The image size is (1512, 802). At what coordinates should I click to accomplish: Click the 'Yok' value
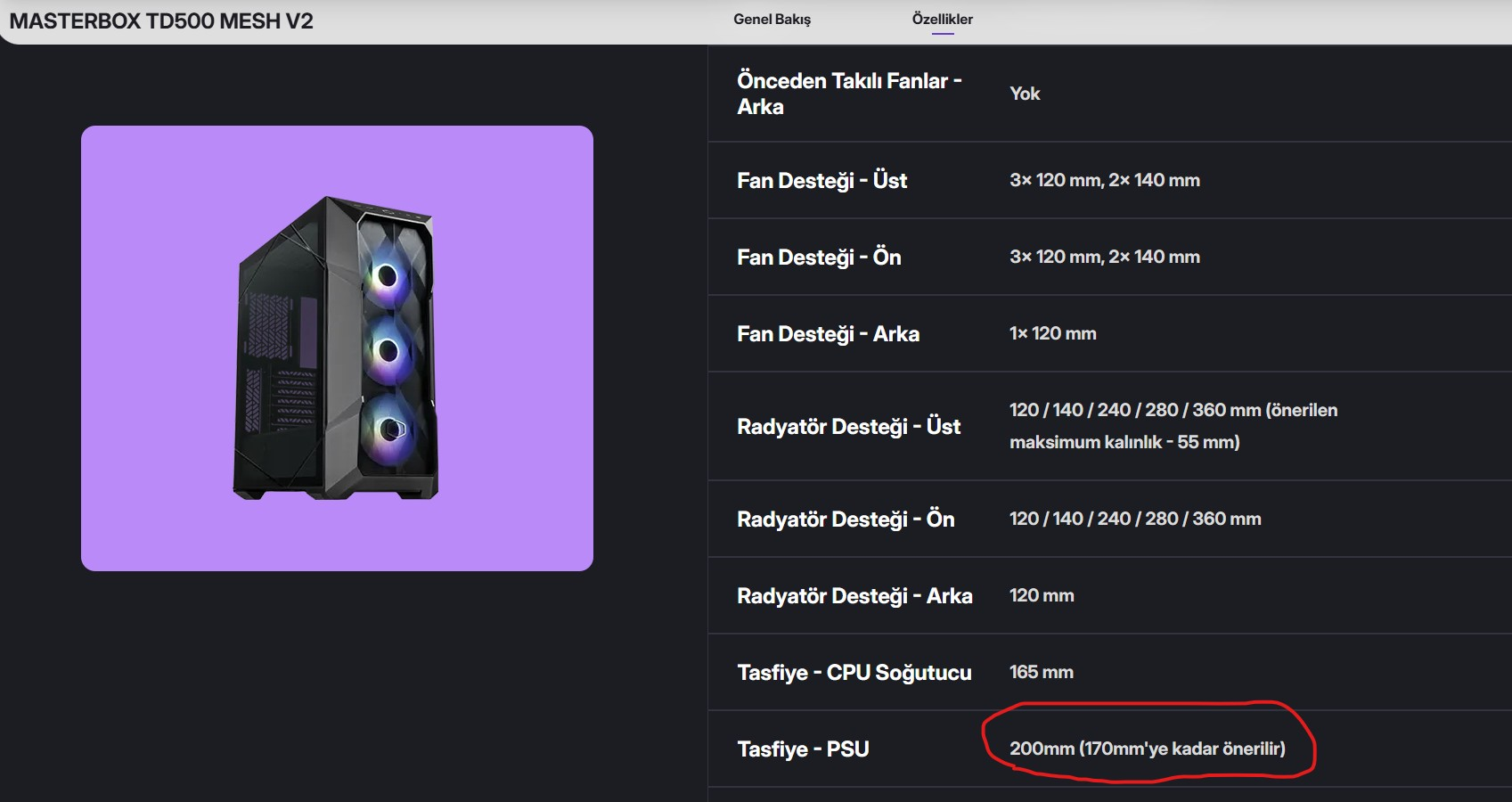(x=1025, y=94)
